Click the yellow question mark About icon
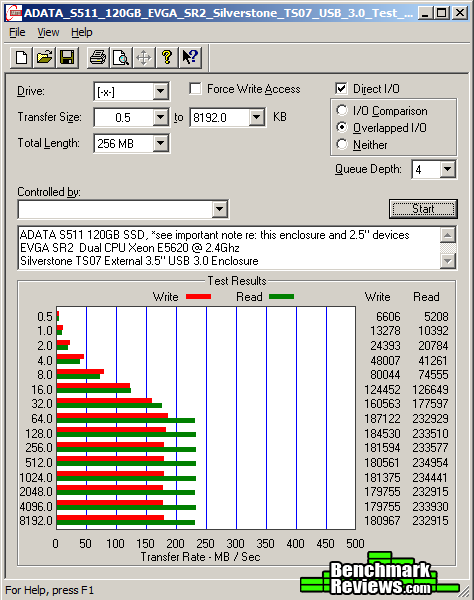474x600 pixels. [x=167, y=58]
